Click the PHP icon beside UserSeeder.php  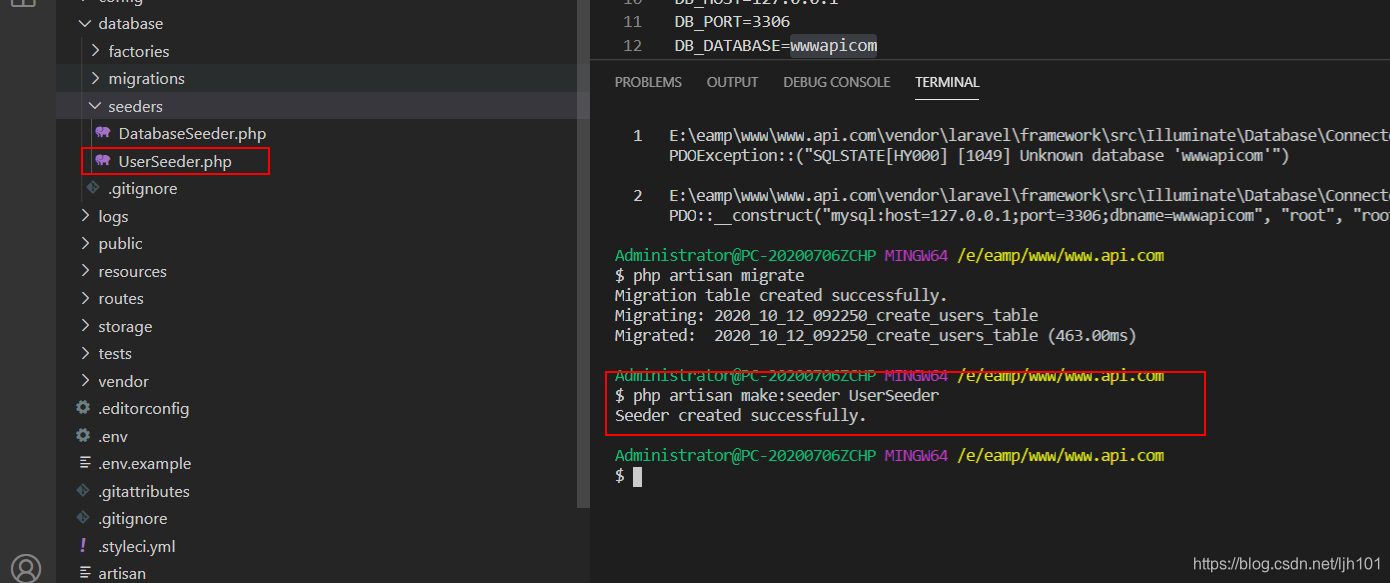(x=102, y=161)
